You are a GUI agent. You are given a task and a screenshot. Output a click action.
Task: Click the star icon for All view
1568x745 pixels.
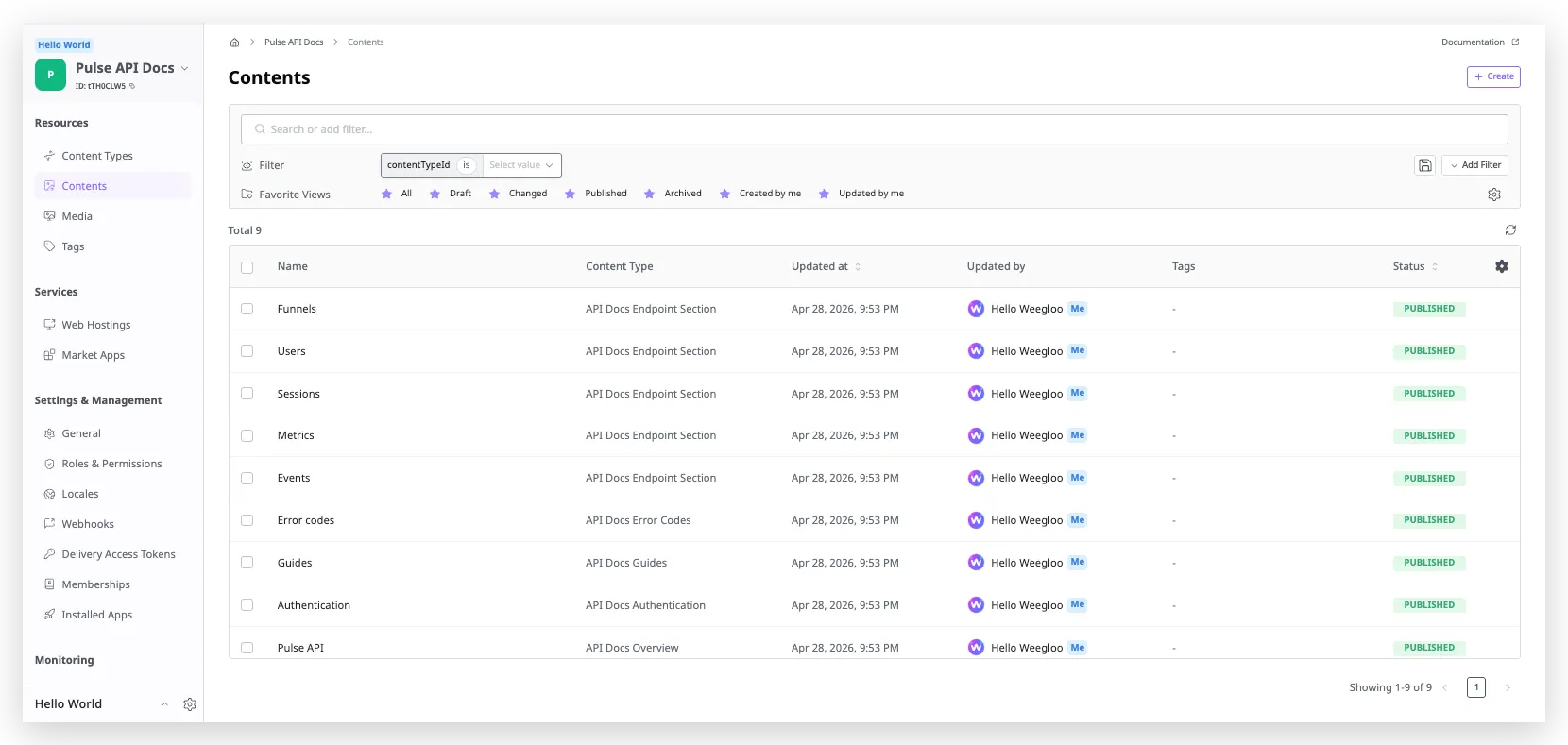click(x=386, y=194)
